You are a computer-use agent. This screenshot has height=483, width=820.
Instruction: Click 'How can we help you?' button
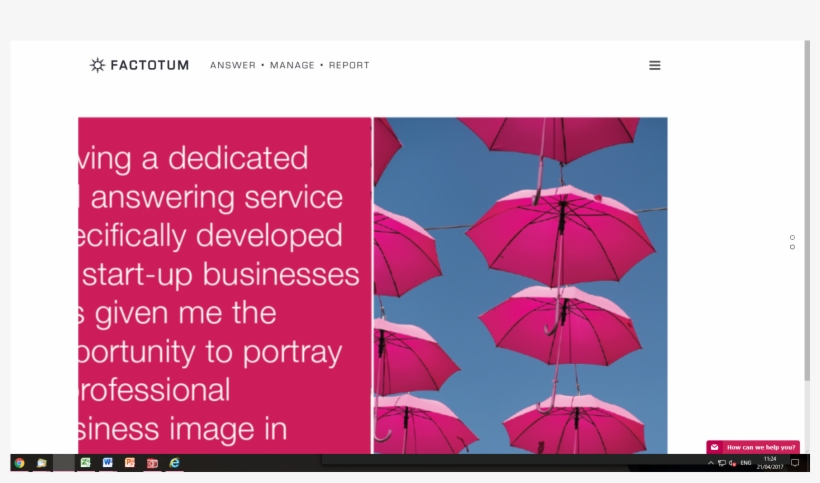click(760, 447)
